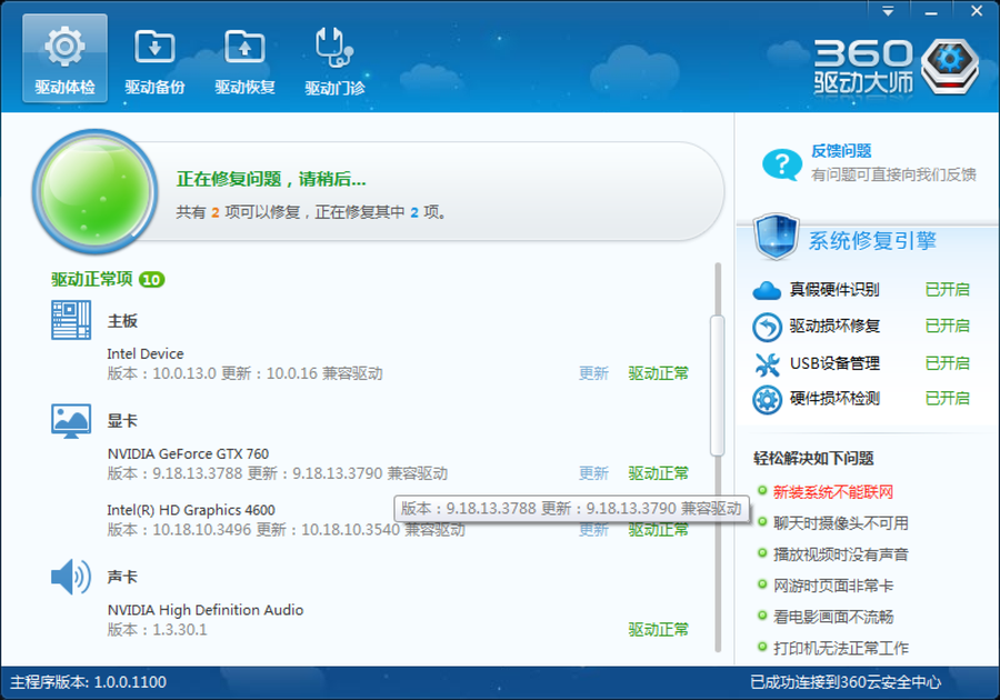Open the 驱动体检 tab

pyautogui.click(x=64, y=59)
